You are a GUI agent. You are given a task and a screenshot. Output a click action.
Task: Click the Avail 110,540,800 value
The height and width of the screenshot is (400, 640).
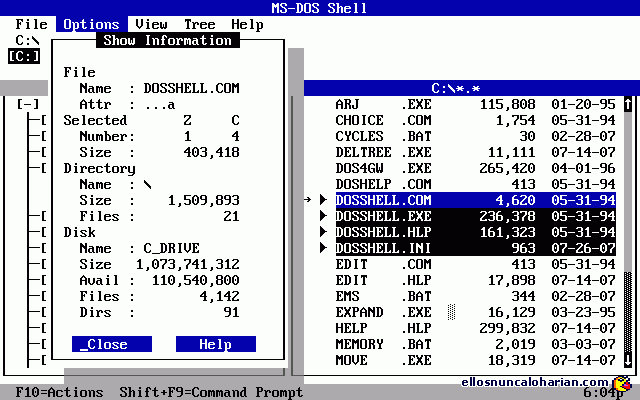[196, 280]
